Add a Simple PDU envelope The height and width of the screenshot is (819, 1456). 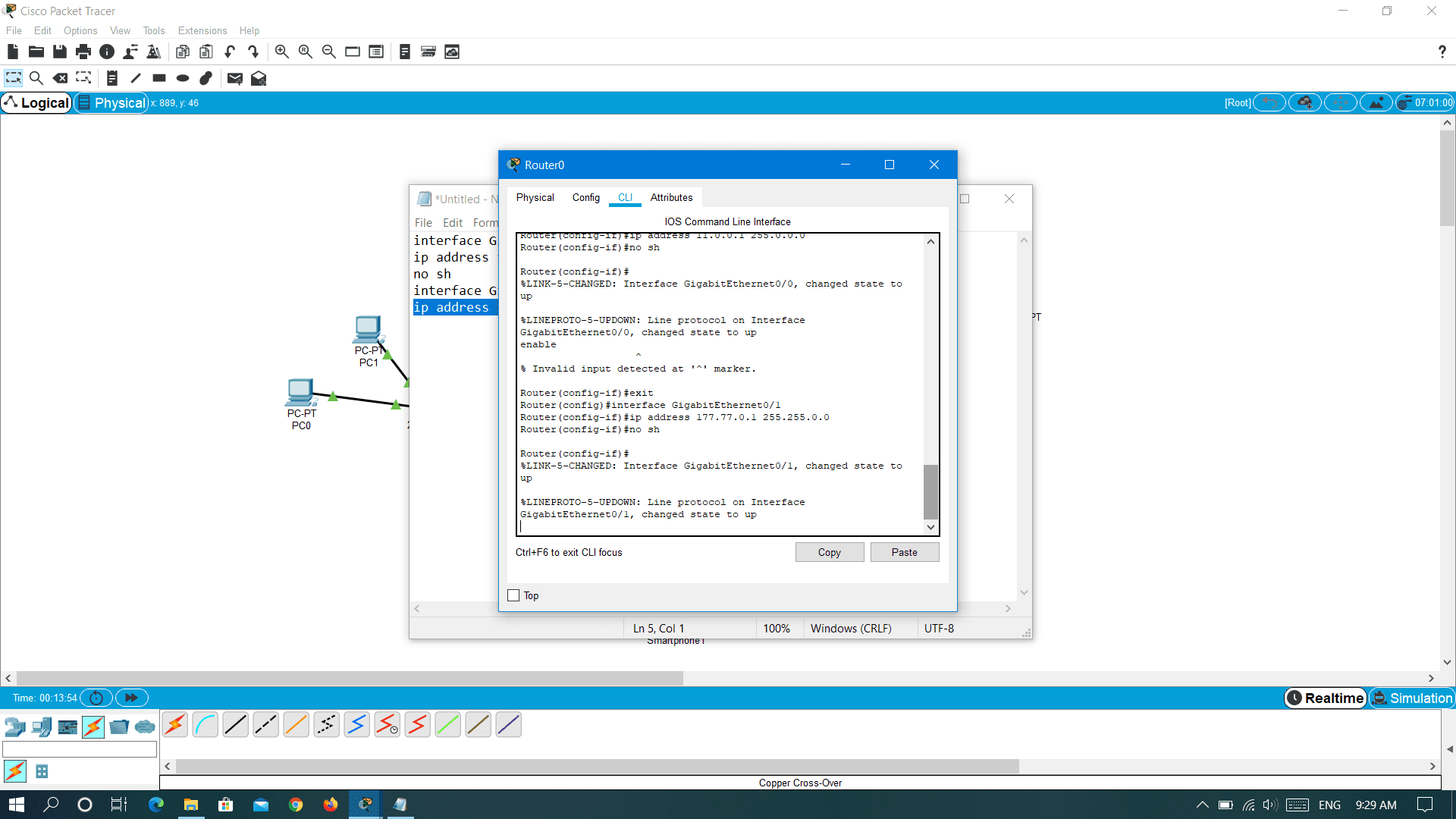[234, 78]
